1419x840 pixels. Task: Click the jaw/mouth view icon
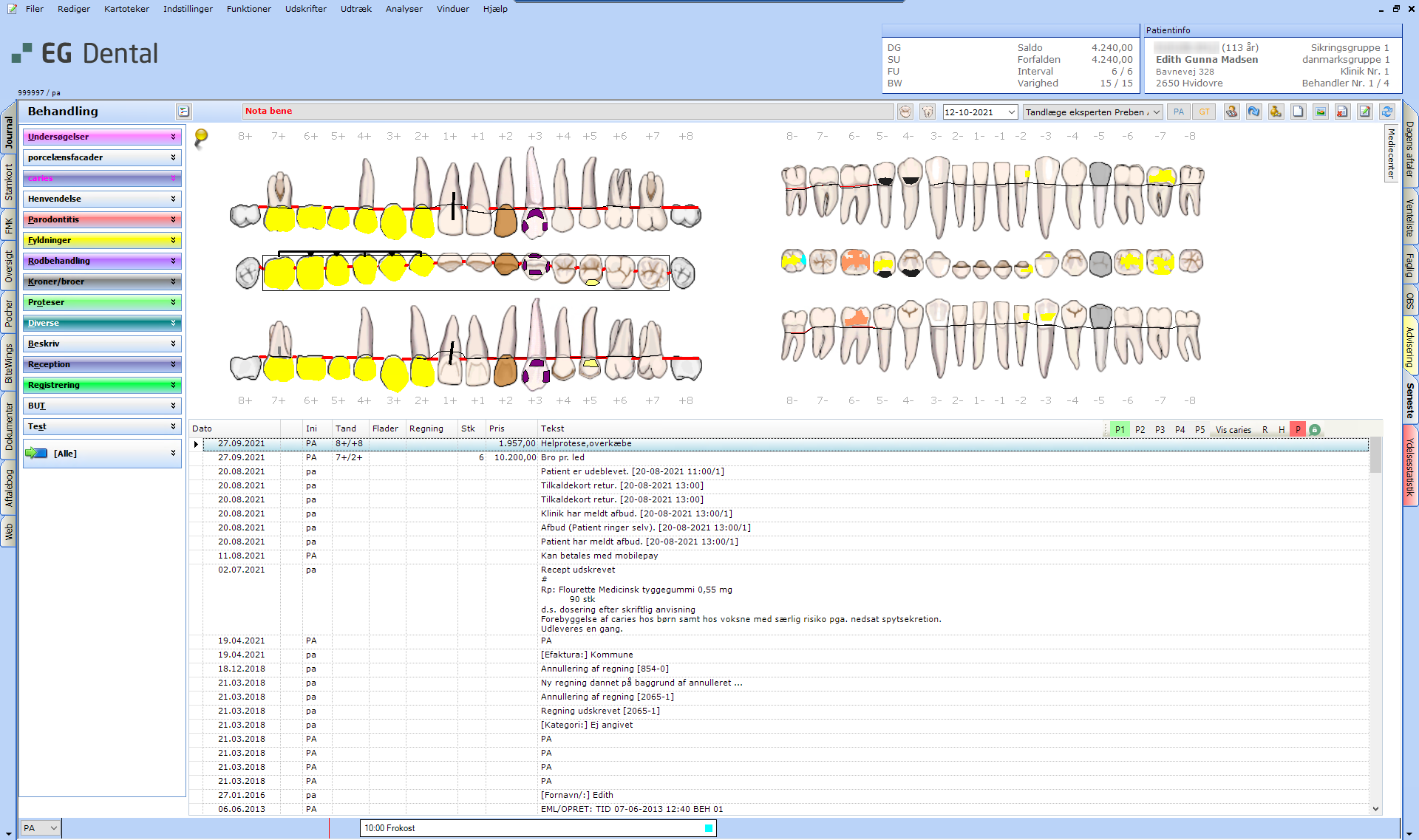coord(905,112)
